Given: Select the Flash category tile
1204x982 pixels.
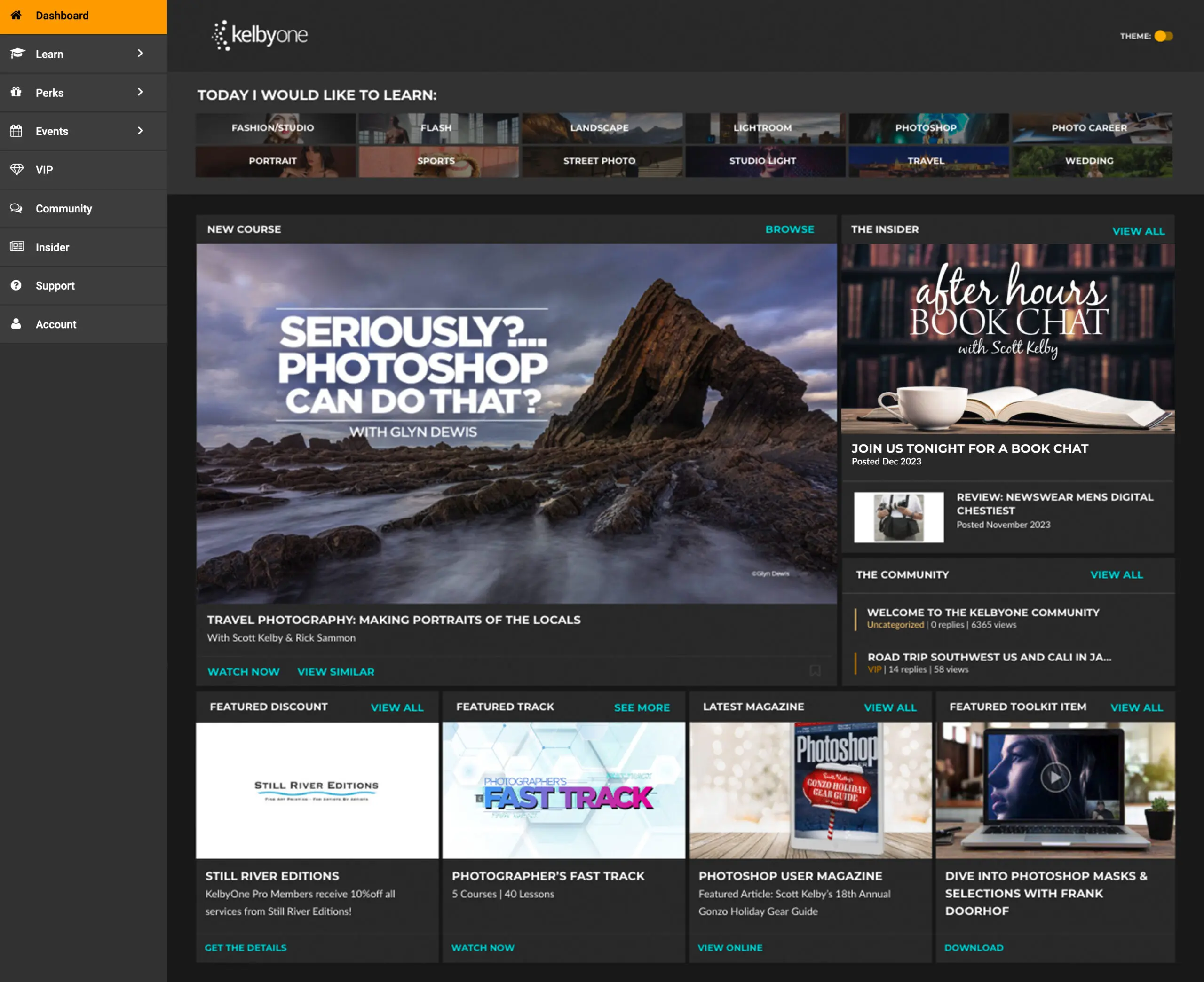Looking at the screenshot, I should click(438, 128).
